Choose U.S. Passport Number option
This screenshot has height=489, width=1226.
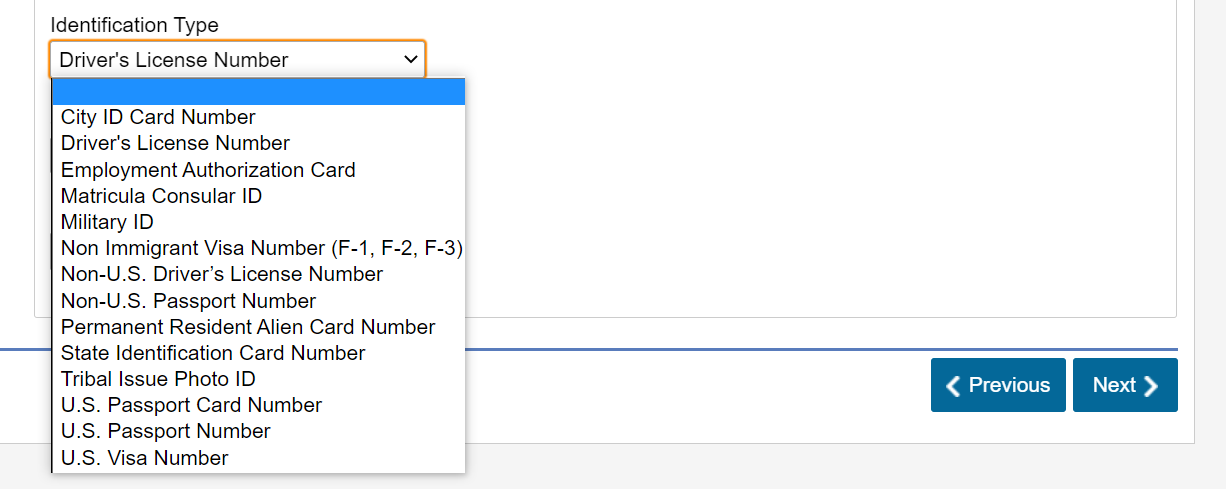259,431
